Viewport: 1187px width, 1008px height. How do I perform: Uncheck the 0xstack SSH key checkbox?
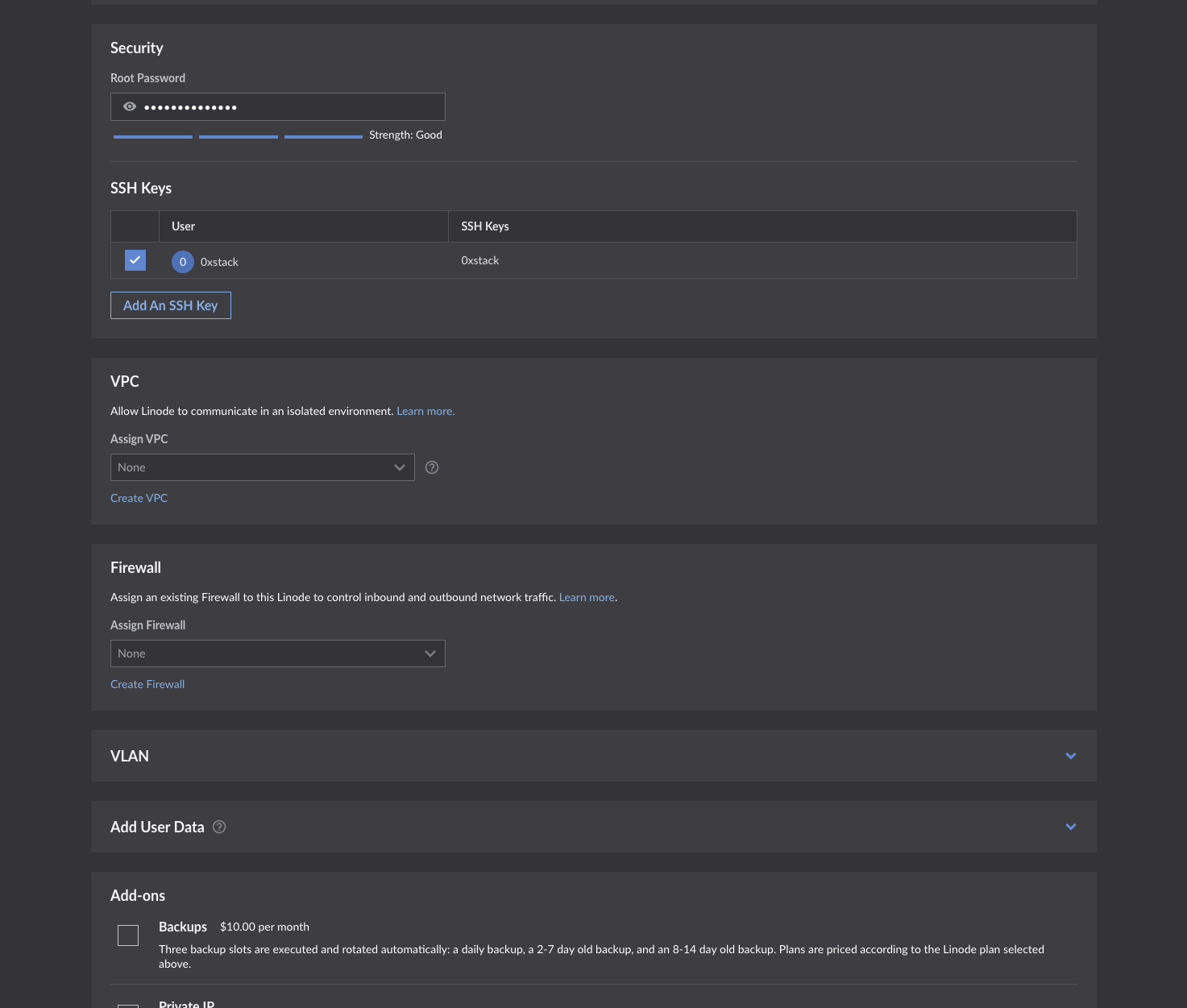pyautogui.click(x=135, y=260)
